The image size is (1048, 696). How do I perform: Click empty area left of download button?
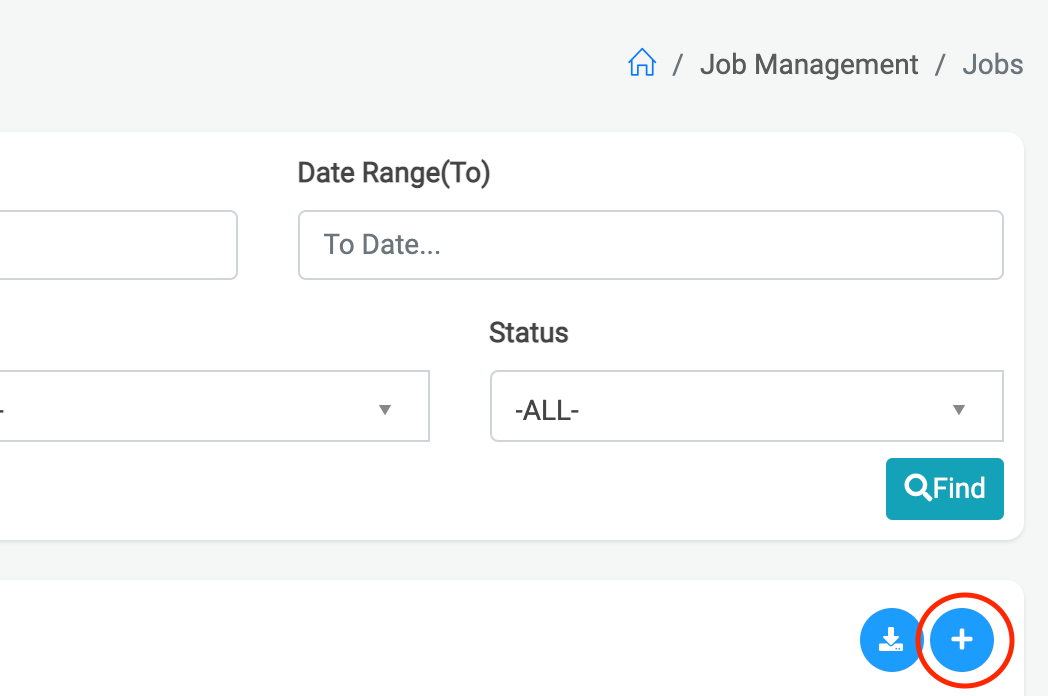tap(500, 639)
